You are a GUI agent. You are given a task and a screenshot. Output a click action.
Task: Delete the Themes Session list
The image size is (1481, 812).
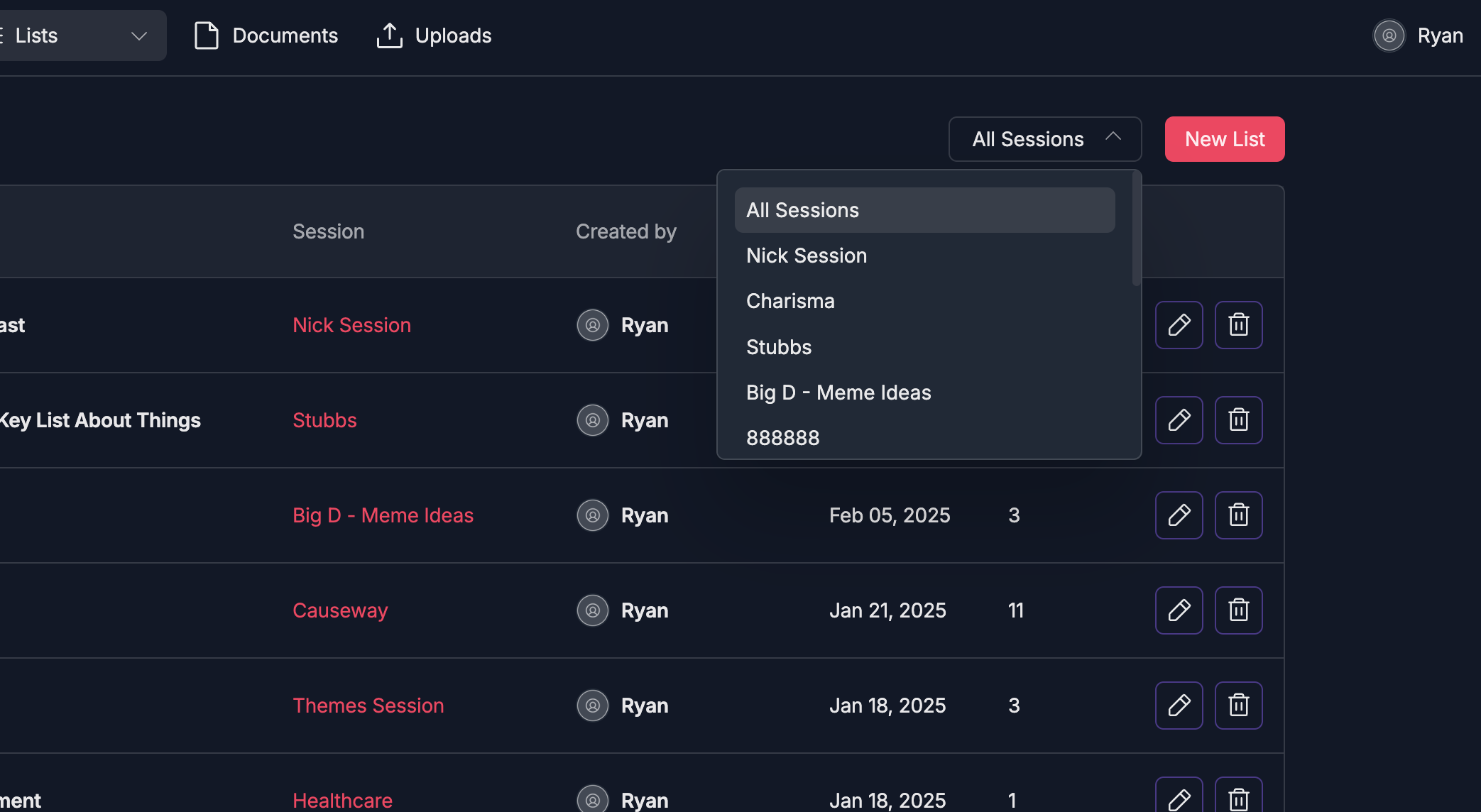click(x=1238, y=706)
